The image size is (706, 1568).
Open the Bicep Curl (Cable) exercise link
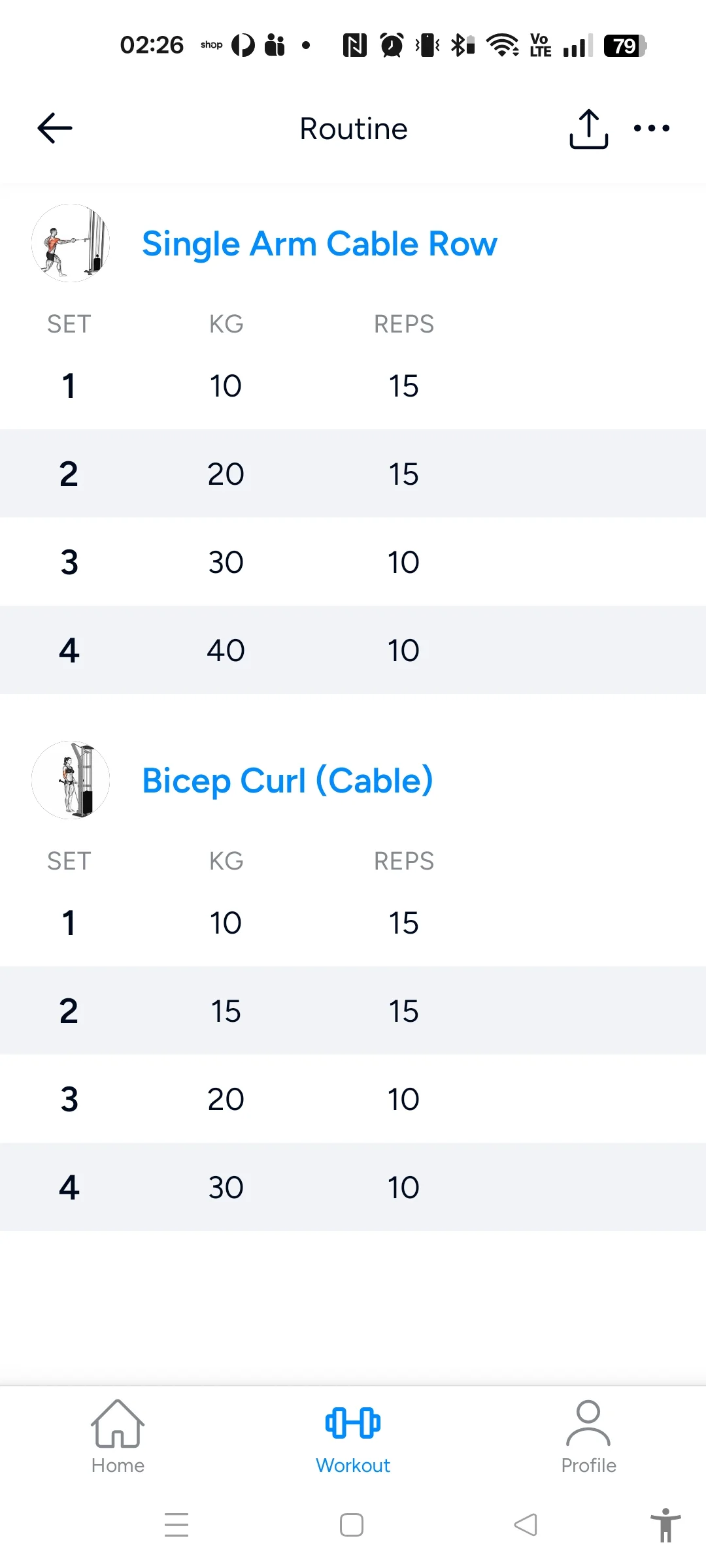point(288,781)
